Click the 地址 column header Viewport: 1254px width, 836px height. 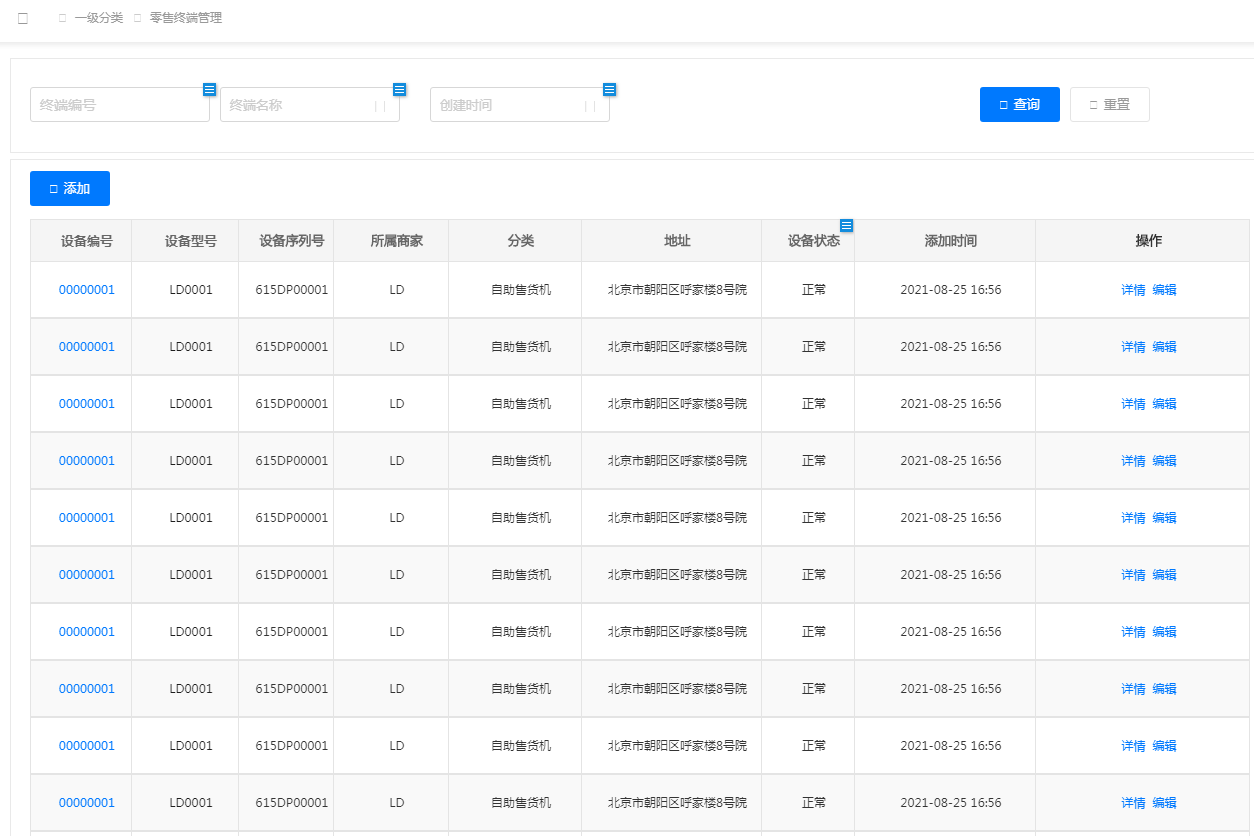677,241
